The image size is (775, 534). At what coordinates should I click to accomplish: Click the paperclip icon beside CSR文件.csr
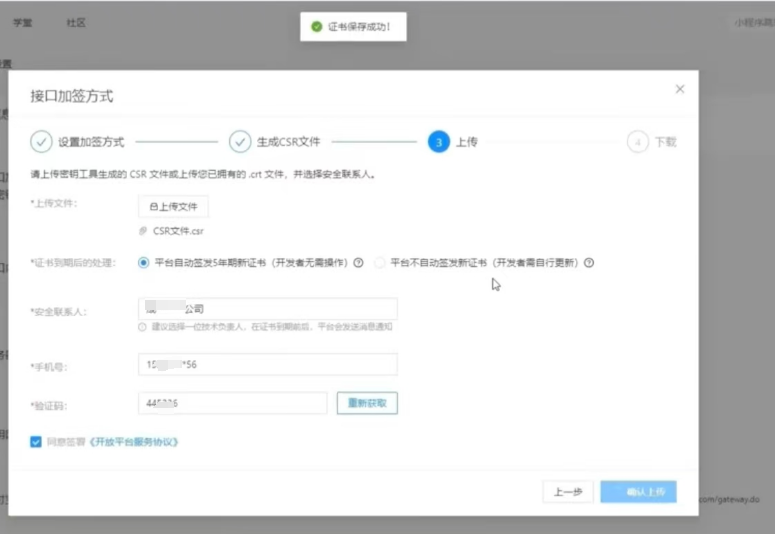tap(143, 231)
